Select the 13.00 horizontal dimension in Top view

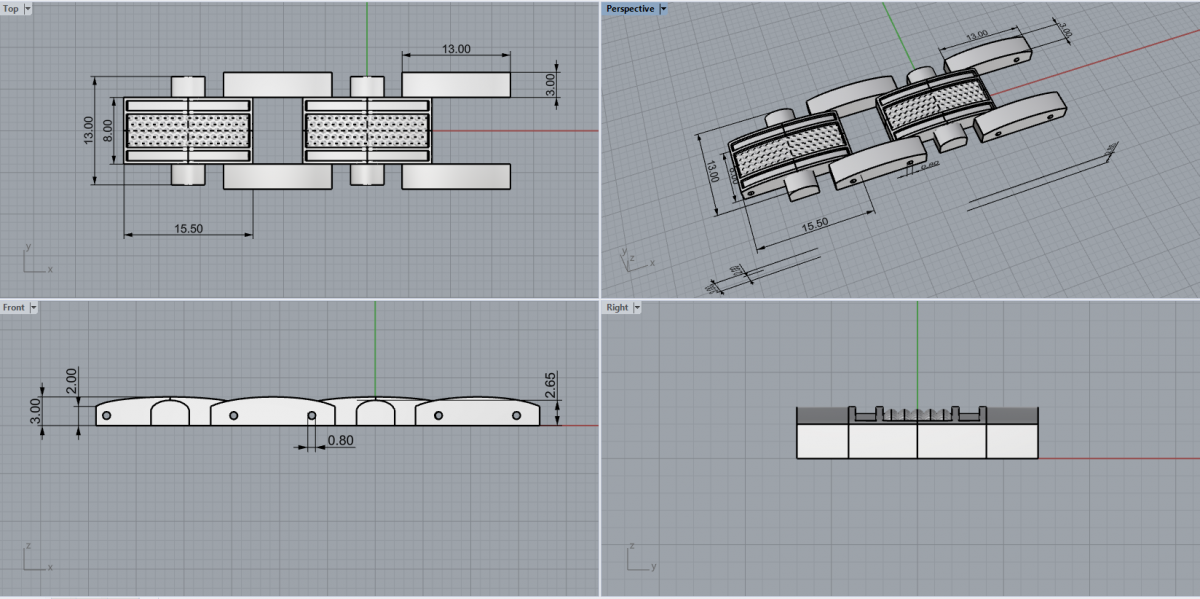(x=456, y=48)
